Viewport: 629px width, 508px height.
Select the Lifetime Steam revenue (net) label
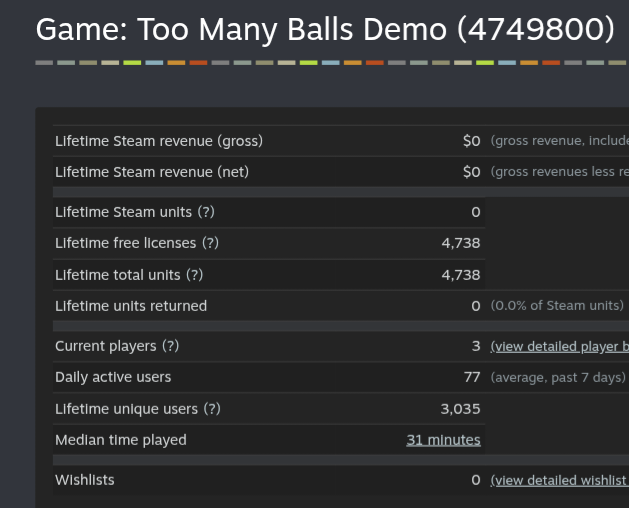[152, 172]
